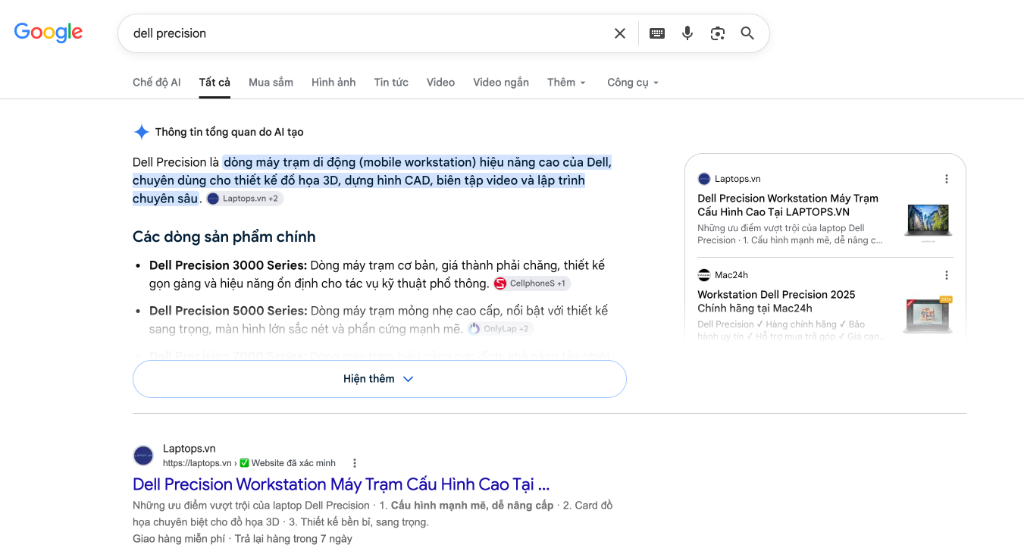The image size is (1024, 554).
Task: Click the green verified website checkmark
Action: pyautogui.click(x=244, y=463)
